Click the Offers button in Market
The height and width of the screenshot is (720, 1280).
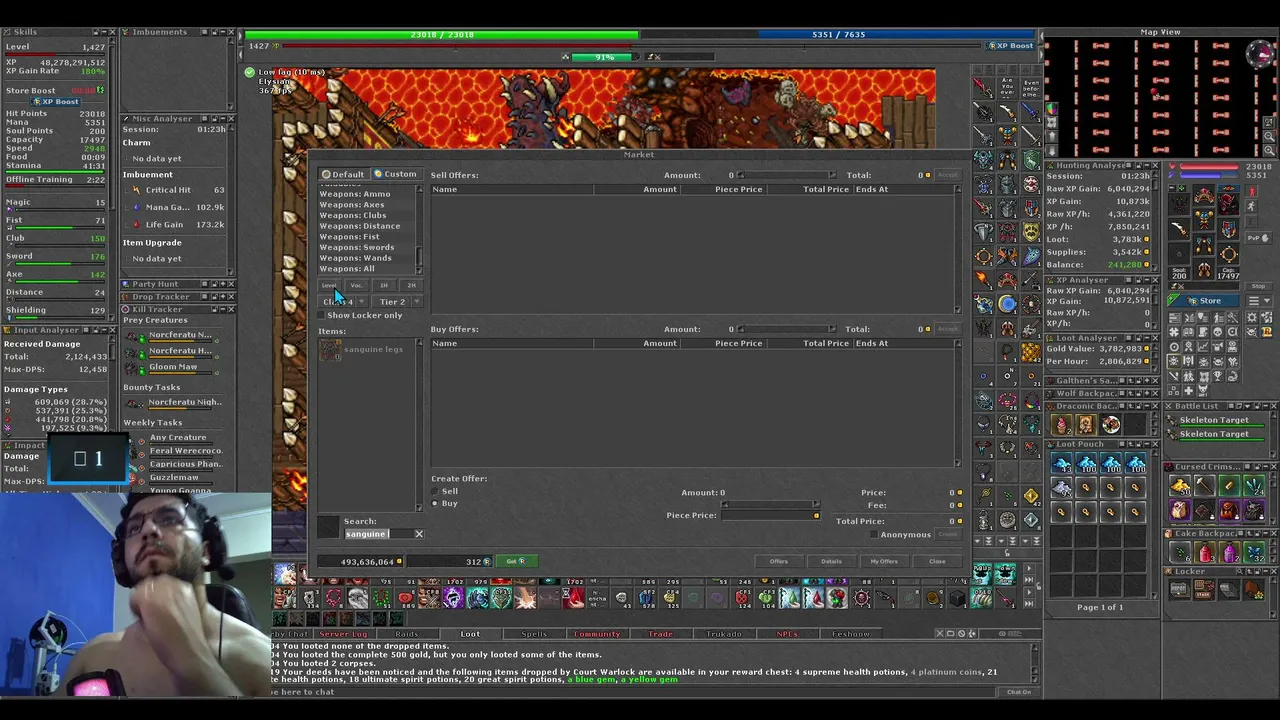coord(778,562)
